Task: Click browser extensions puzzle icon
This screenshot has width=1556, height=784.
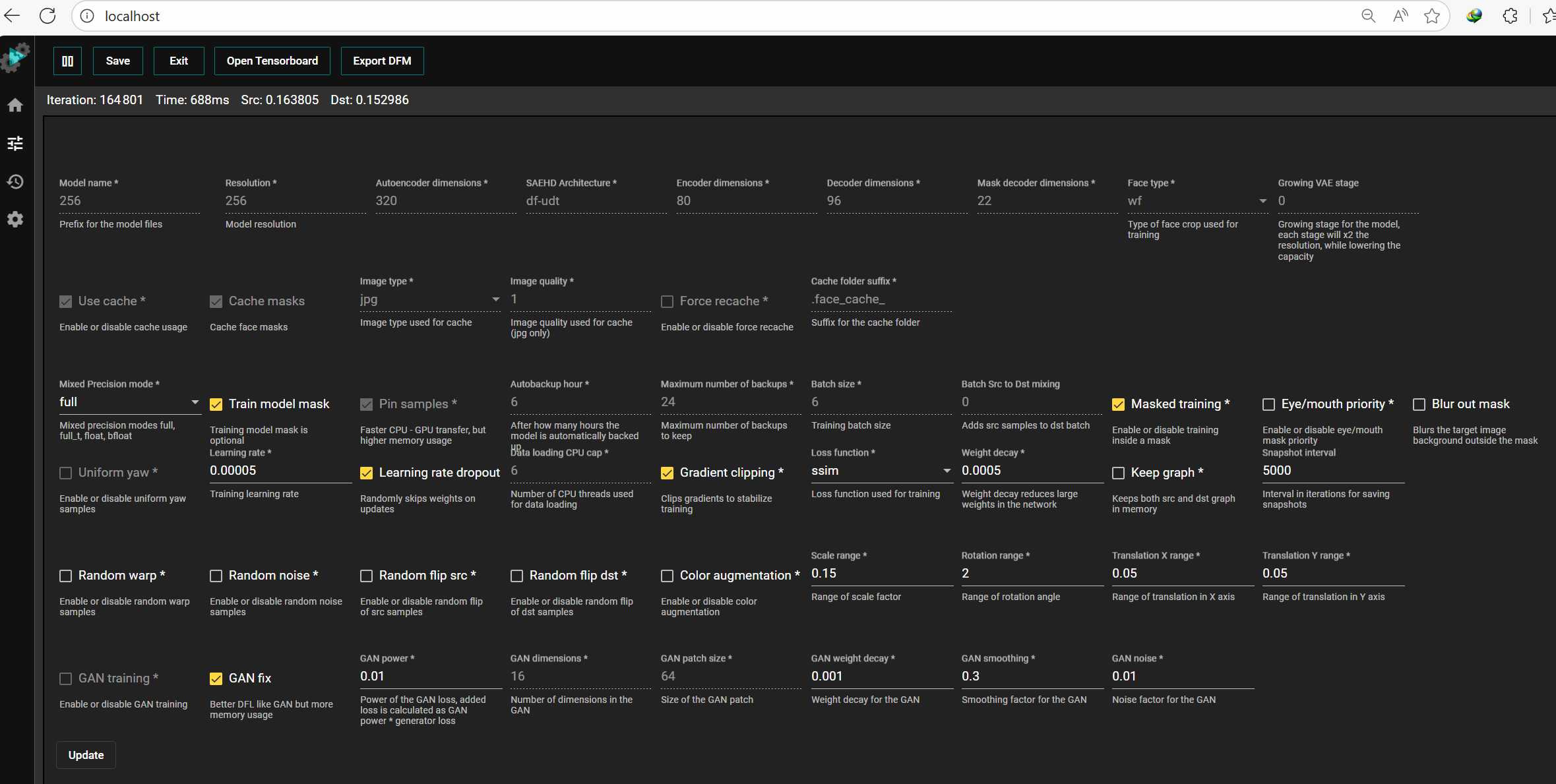Action: tap(1510, 16)
